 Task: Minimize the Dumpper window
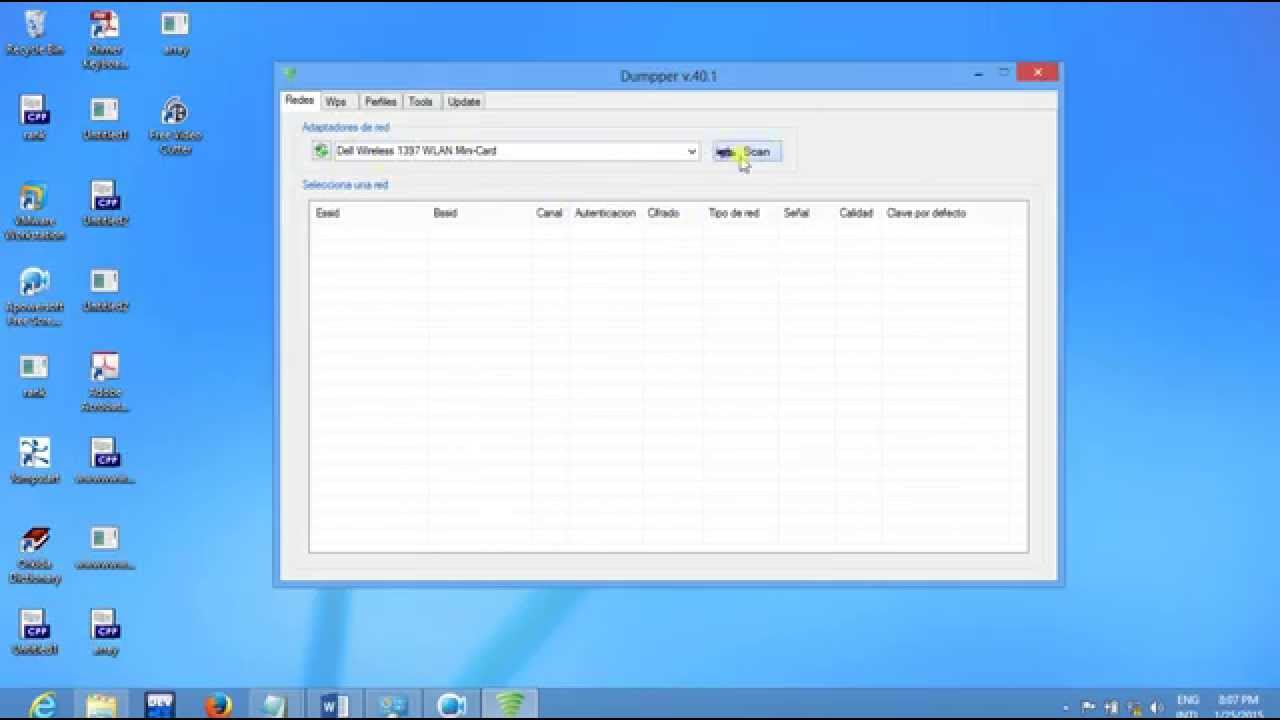coord(977,73)
